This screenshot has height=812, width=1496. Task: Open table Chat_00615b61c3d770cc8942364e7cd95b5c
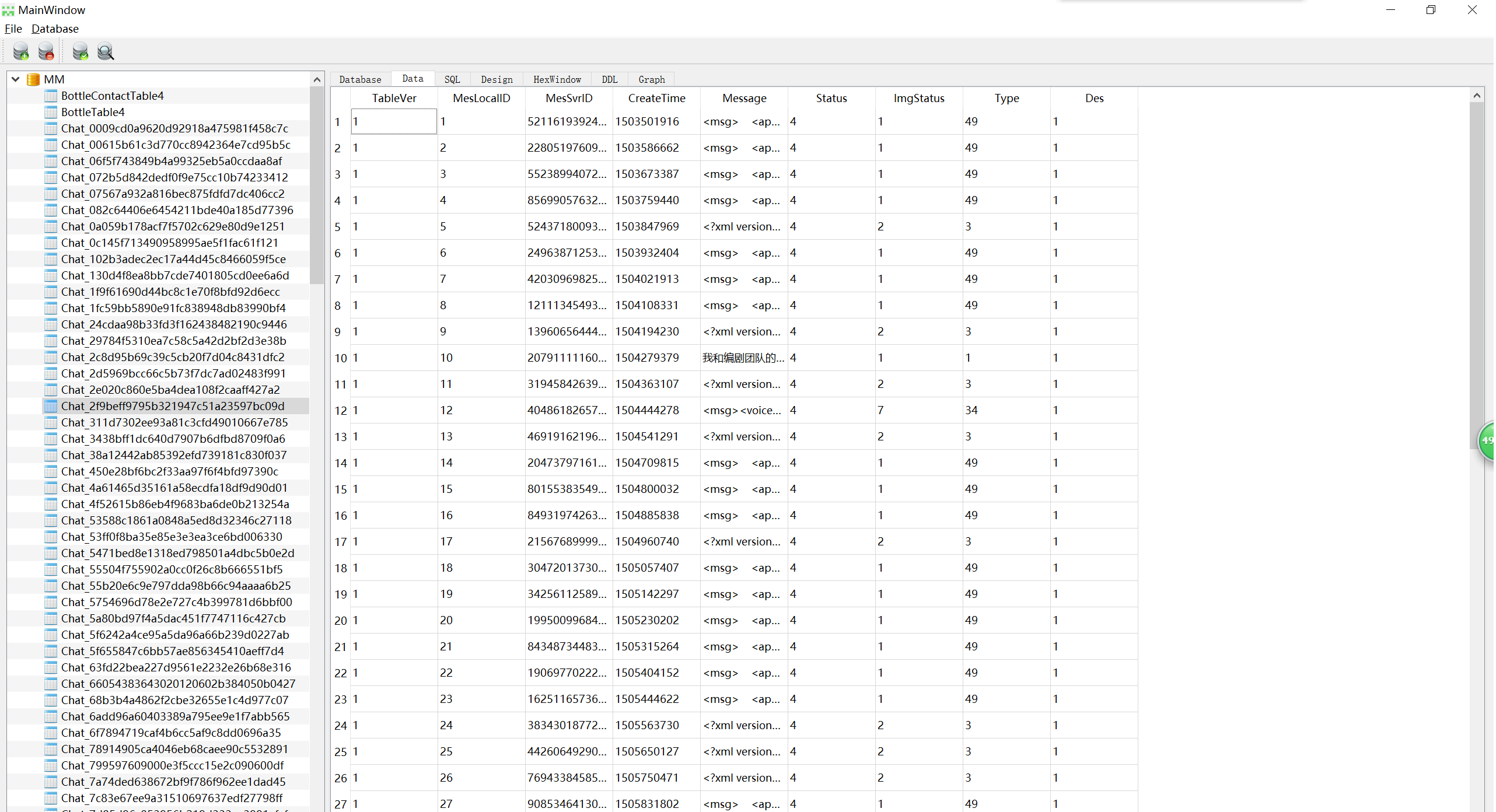coord(176,145)
